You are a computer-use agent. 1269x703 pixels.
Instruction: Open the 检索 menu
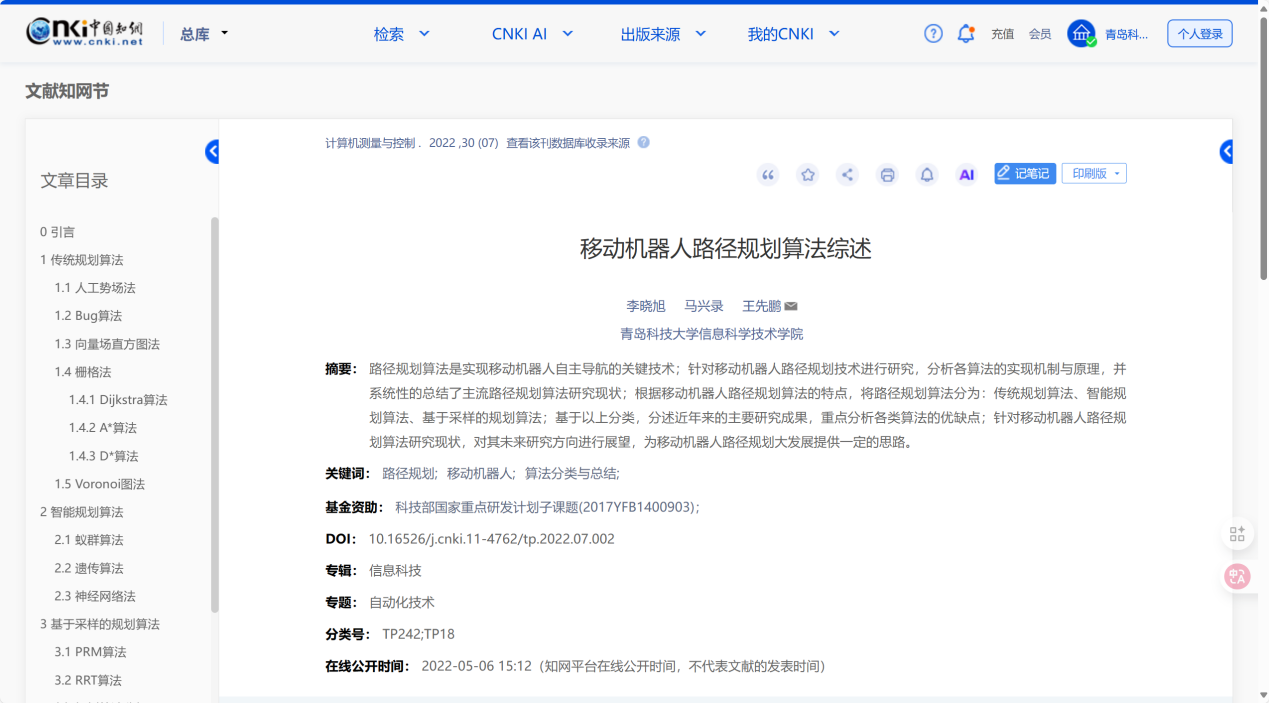coord(401,34)
